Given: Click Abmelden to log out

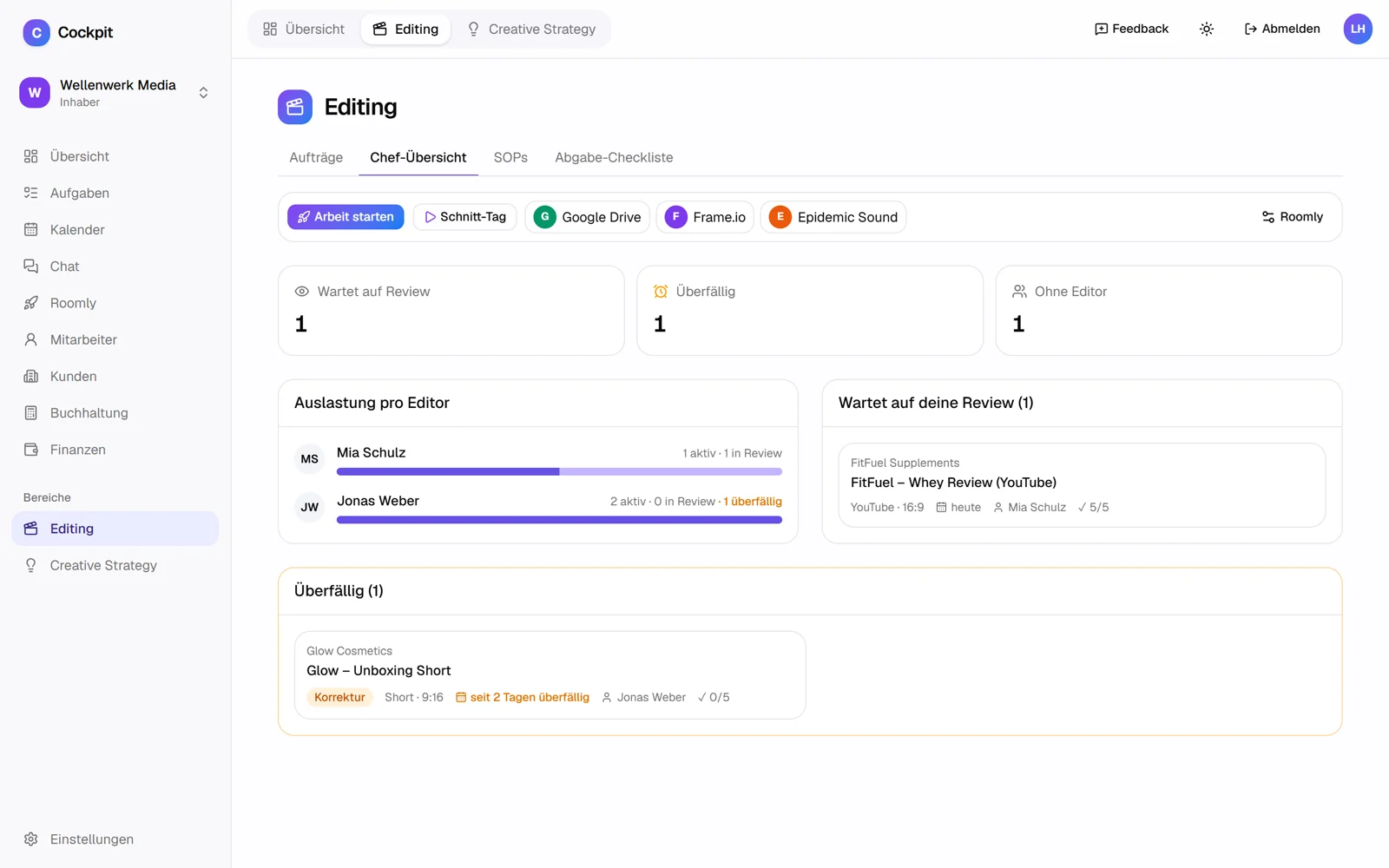Looking at the screenshot, I should (1282, 29).
